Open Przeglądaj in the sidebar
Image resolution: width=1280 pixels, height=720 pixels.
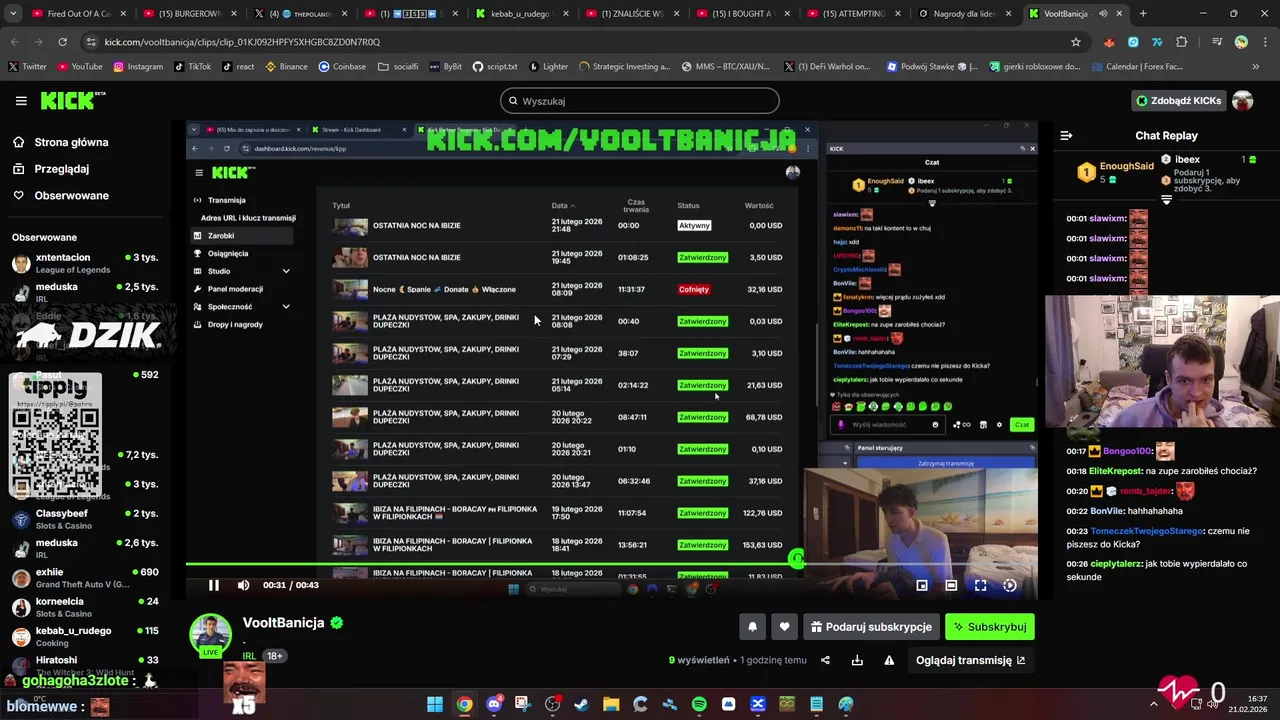tap(61, 169)
